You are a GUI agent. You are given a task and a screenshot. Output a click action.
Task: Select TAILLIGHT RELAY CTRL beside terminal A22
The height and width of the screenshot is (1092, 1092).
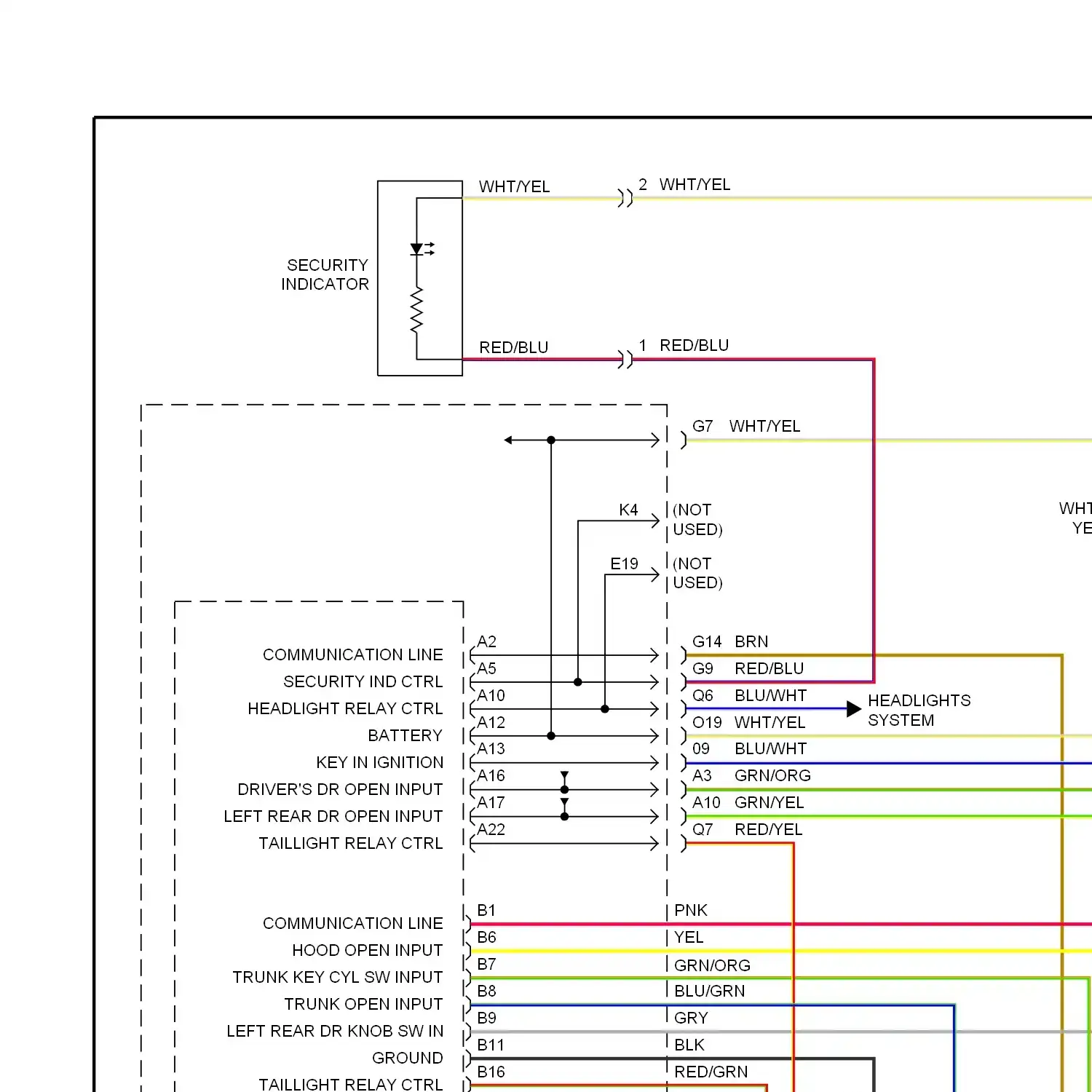click(x=350, y=843)
